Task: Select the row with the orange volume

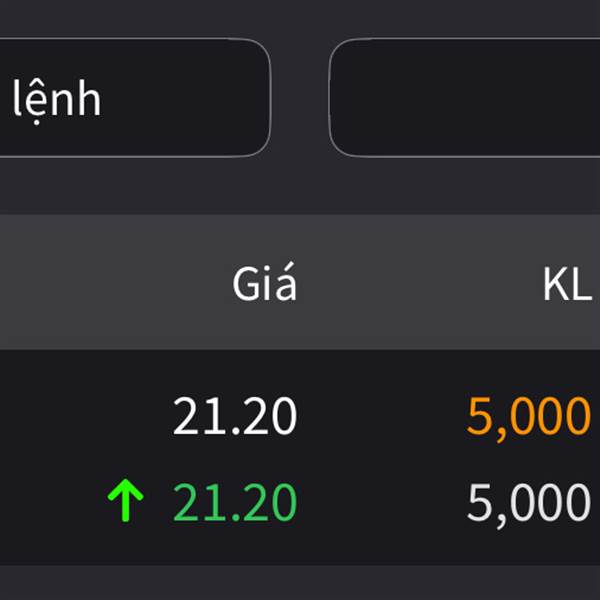Action: tap(300, 416)
